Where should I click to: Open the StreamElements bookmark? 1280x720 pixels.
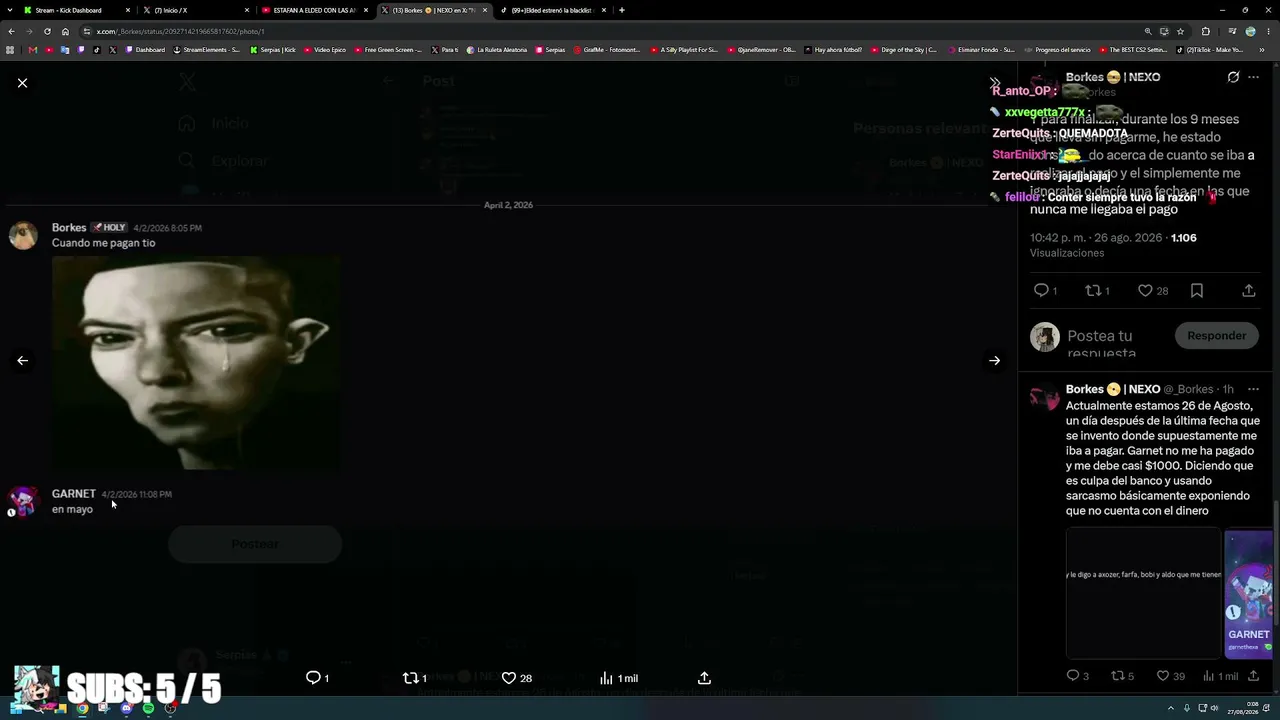(x=207, y=50)
